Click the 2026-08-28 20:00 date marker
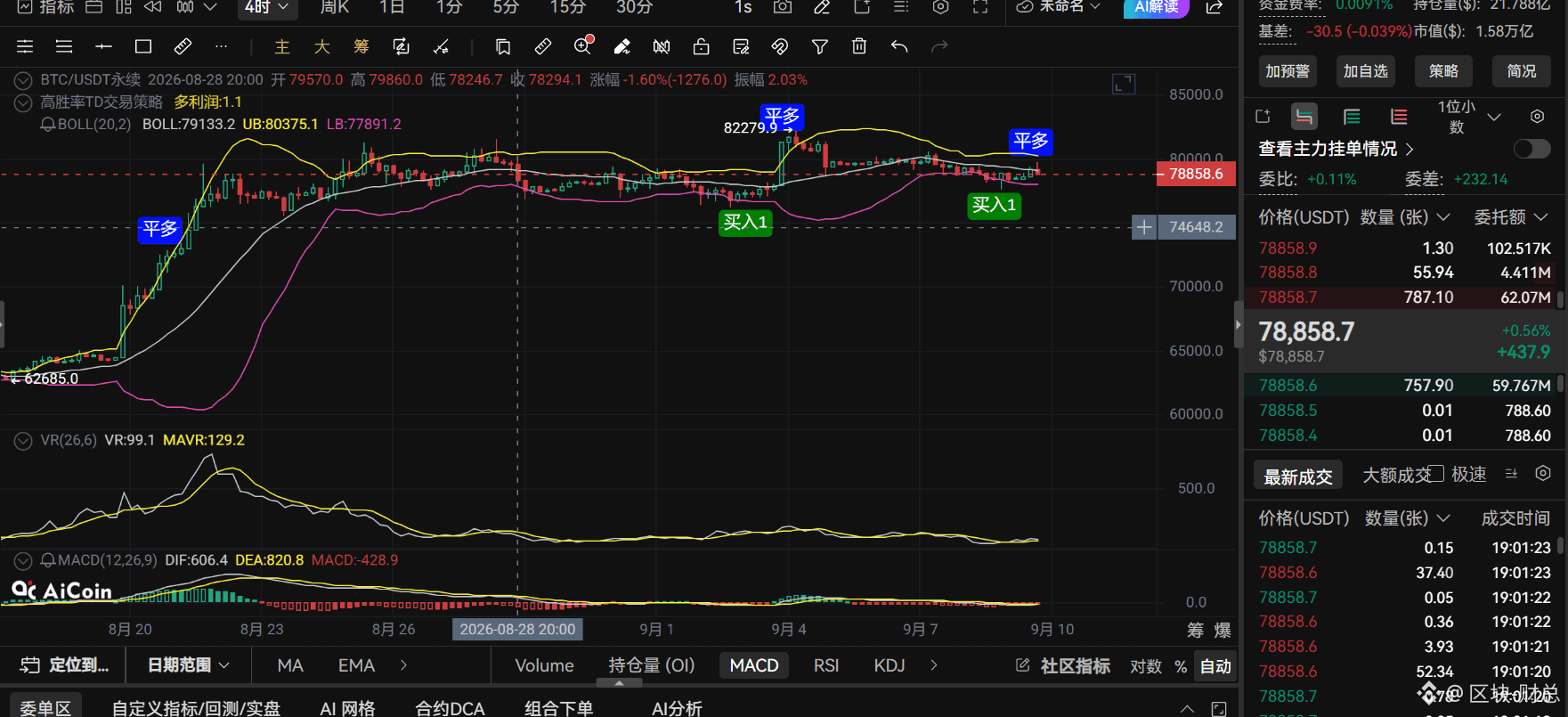The image size is (1568, 717). click(517, 629)
